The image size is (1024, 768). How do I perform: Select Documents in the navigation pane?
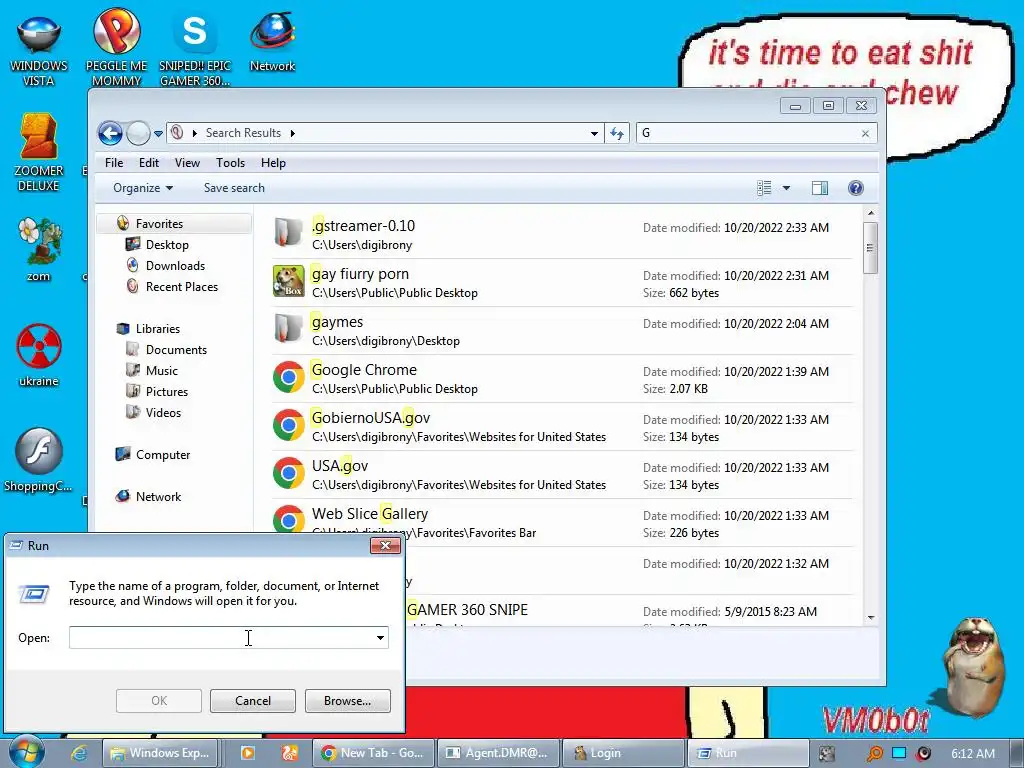pos(176,350)
